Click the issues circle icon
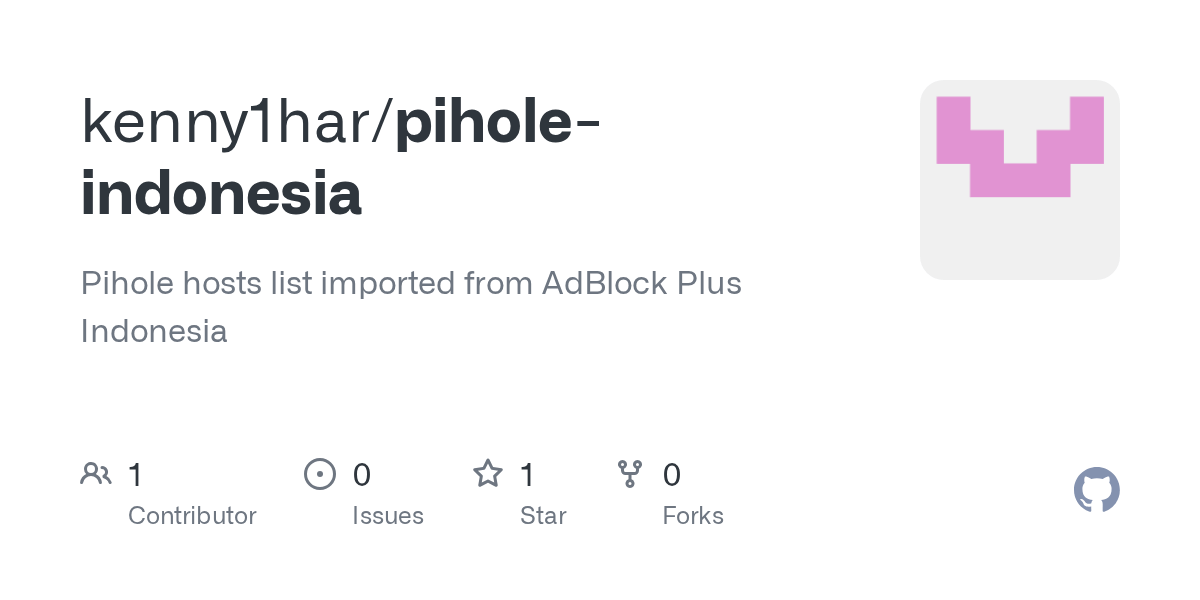This screenshot has height=600, width=1200. 319,474
